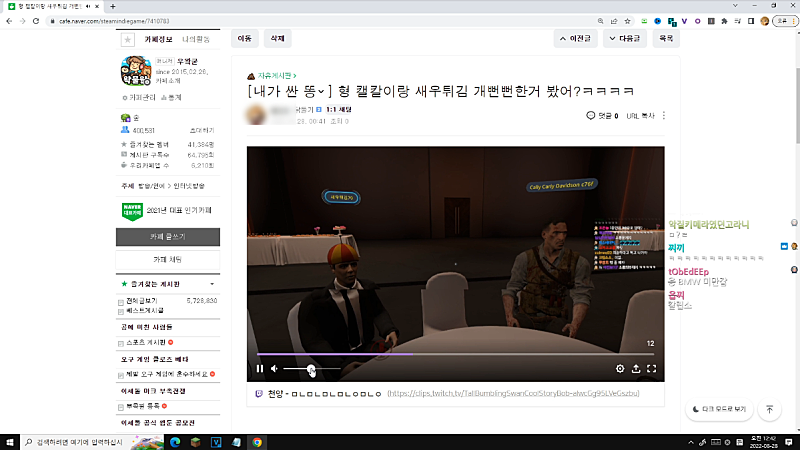Adjust the video volume slider

[311, 368]
